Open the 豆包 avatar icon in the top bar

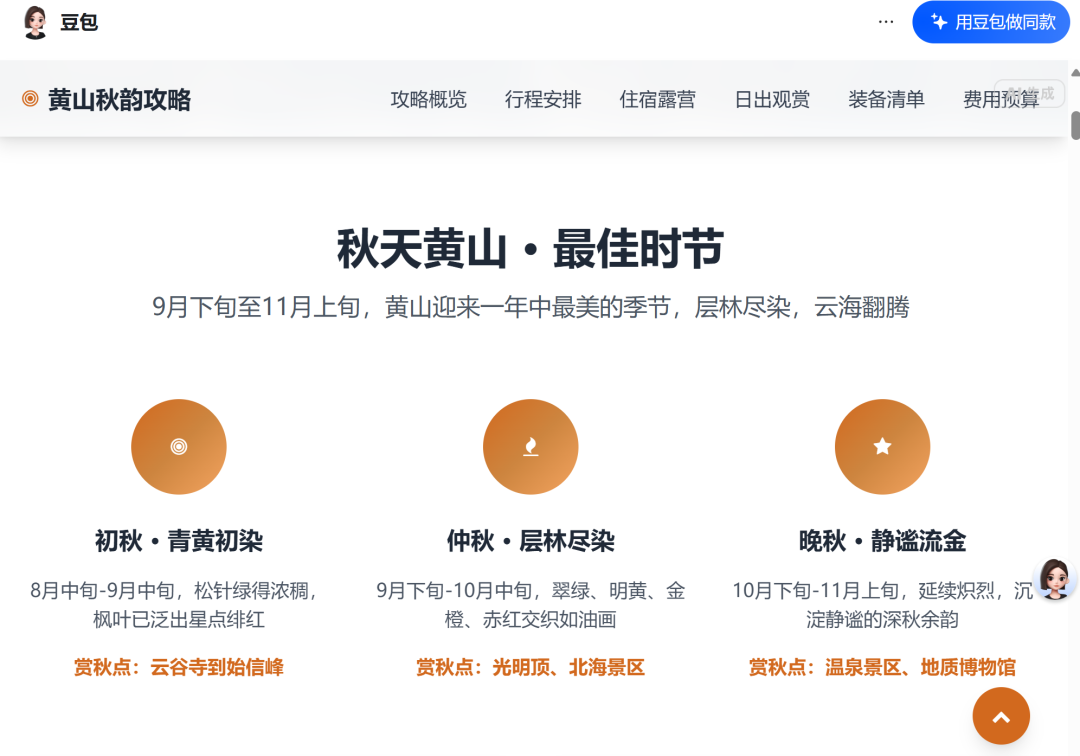point(35,22)
